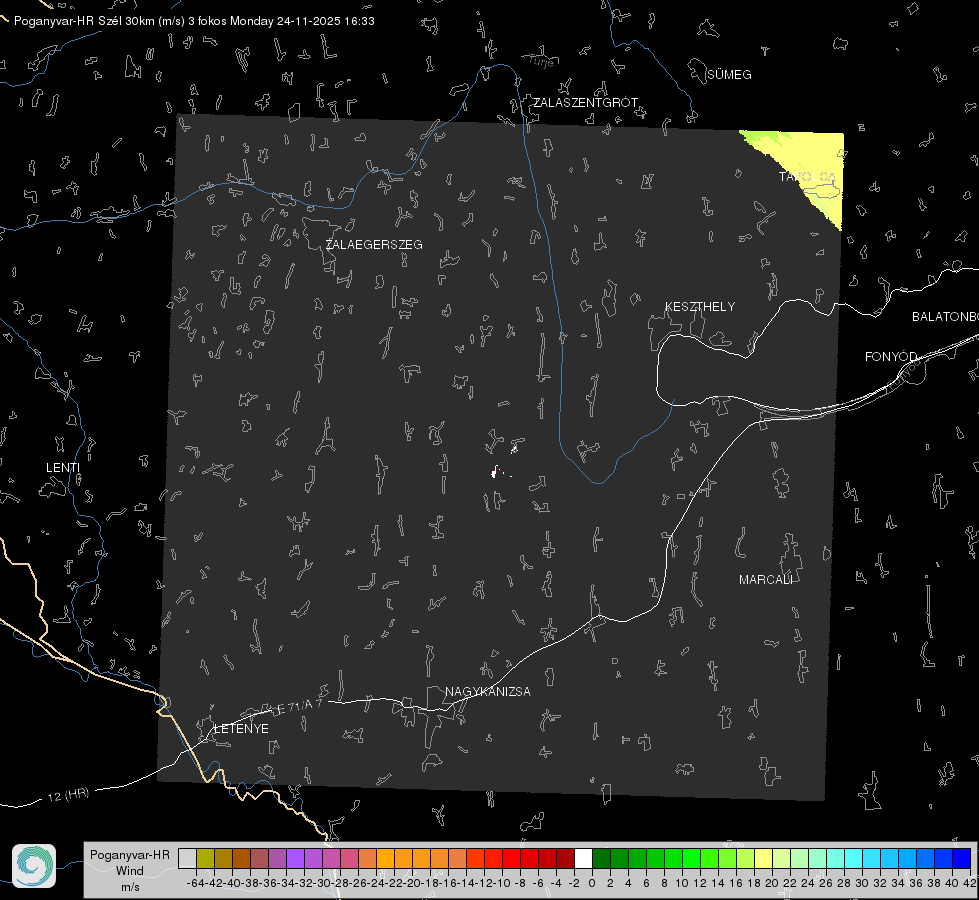Screen dimensions: 979x900
Task: Select the cyan swatch between 28 and 30
Action: (x=853, y=858)
